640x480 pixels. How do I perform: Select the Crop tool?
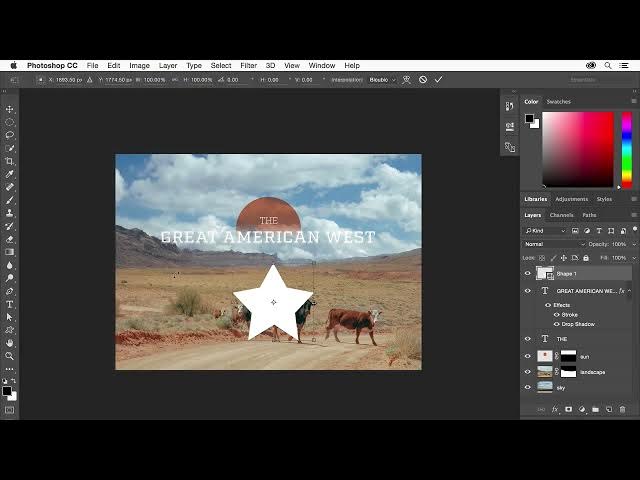tap(10, 161)
